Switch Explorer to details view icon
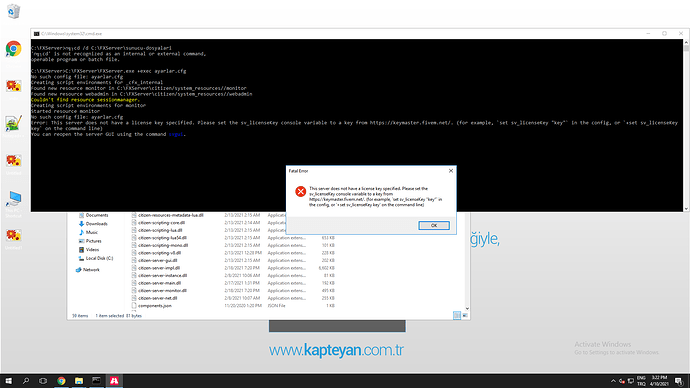 [x=457, y=315]
